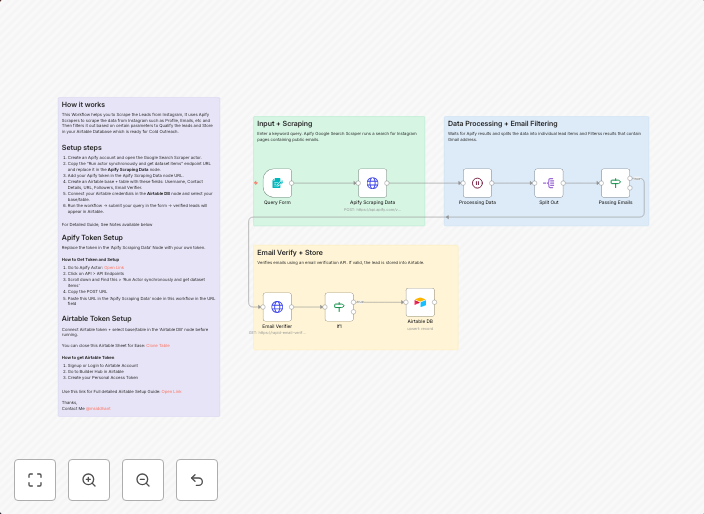This screenshot has width=704, height=514.
Task: Click the Apify Scraping Data node label
Action: [372, 202]
